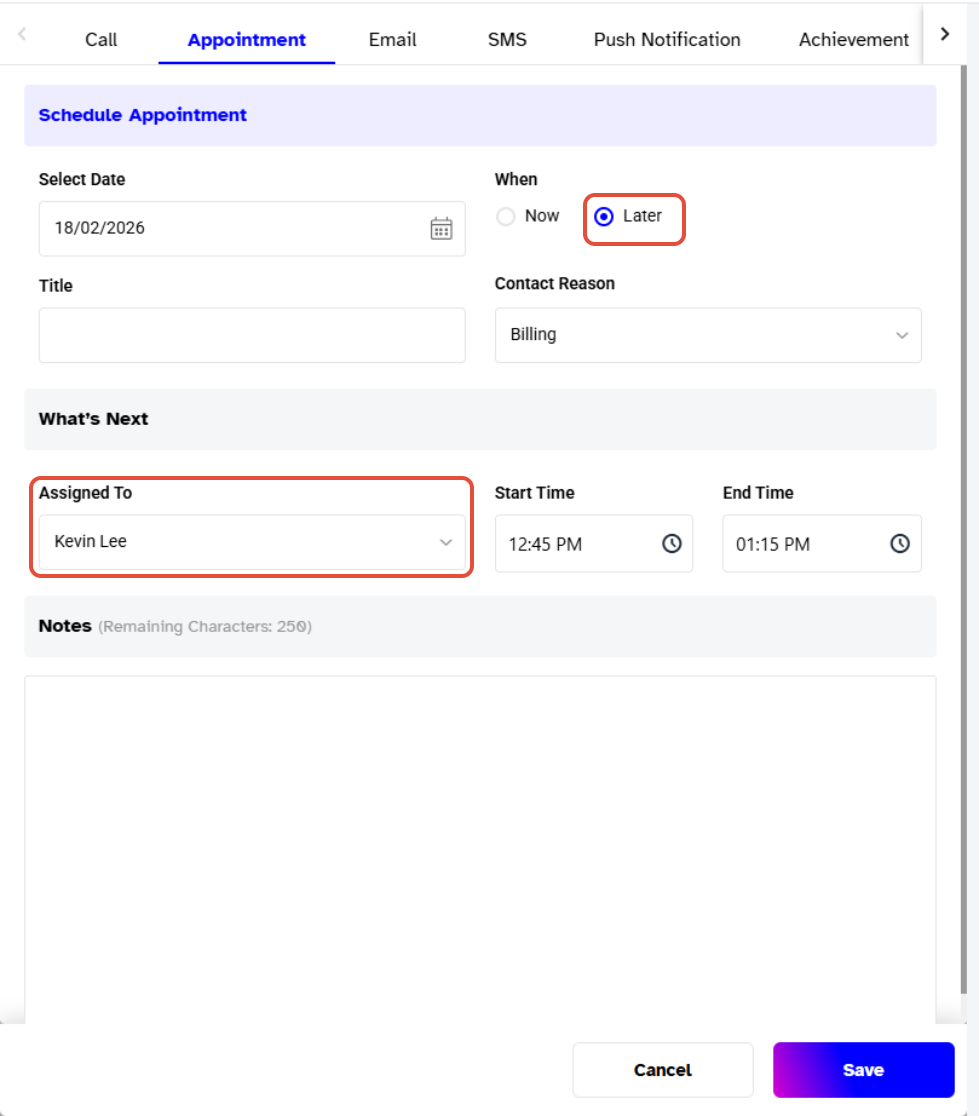The image size is (979, 1116).
Task: Open the calendar picker icon
Action: click(441, 228)
